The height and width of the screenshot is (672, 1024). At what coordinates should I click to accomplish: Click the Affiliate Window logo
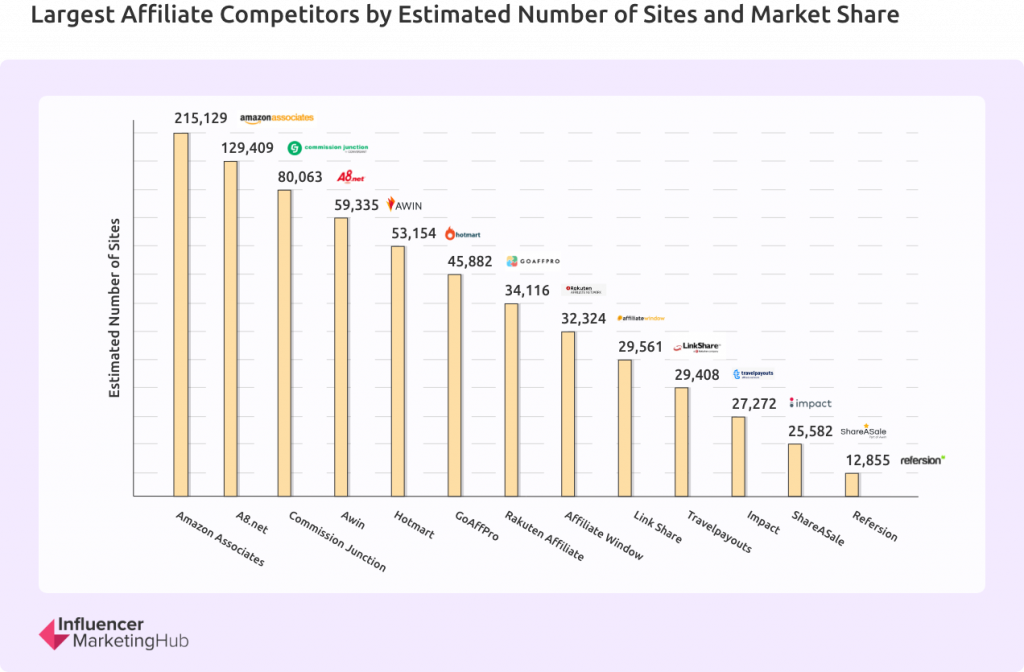tap(641, 319)
